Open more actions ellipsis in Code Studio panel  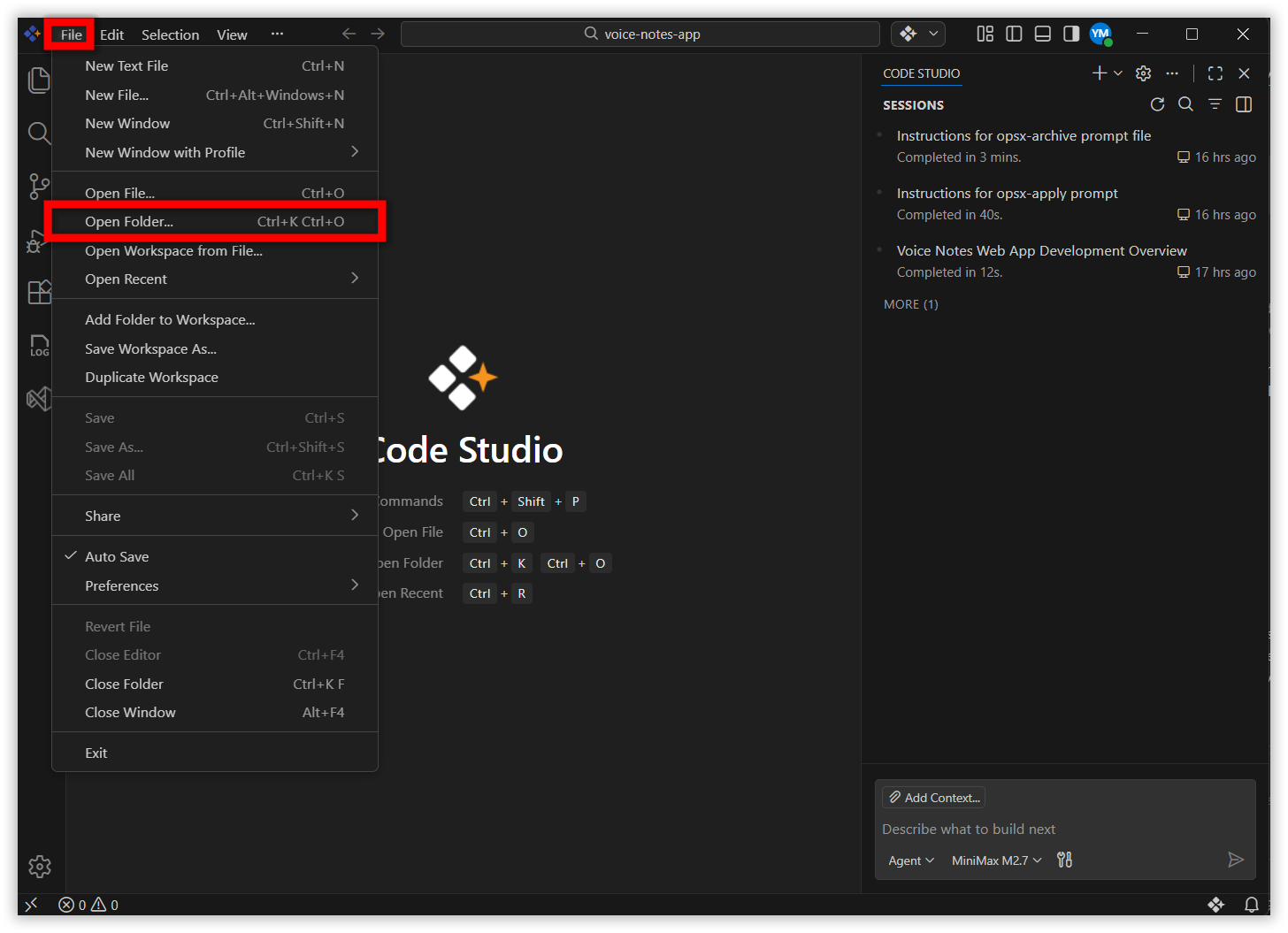click(1172, 73)
